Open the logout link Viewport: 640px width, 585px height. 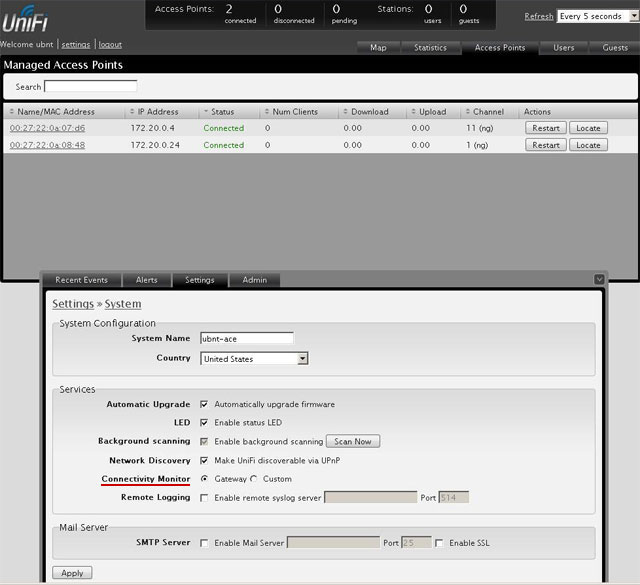(x=110, y=45)
